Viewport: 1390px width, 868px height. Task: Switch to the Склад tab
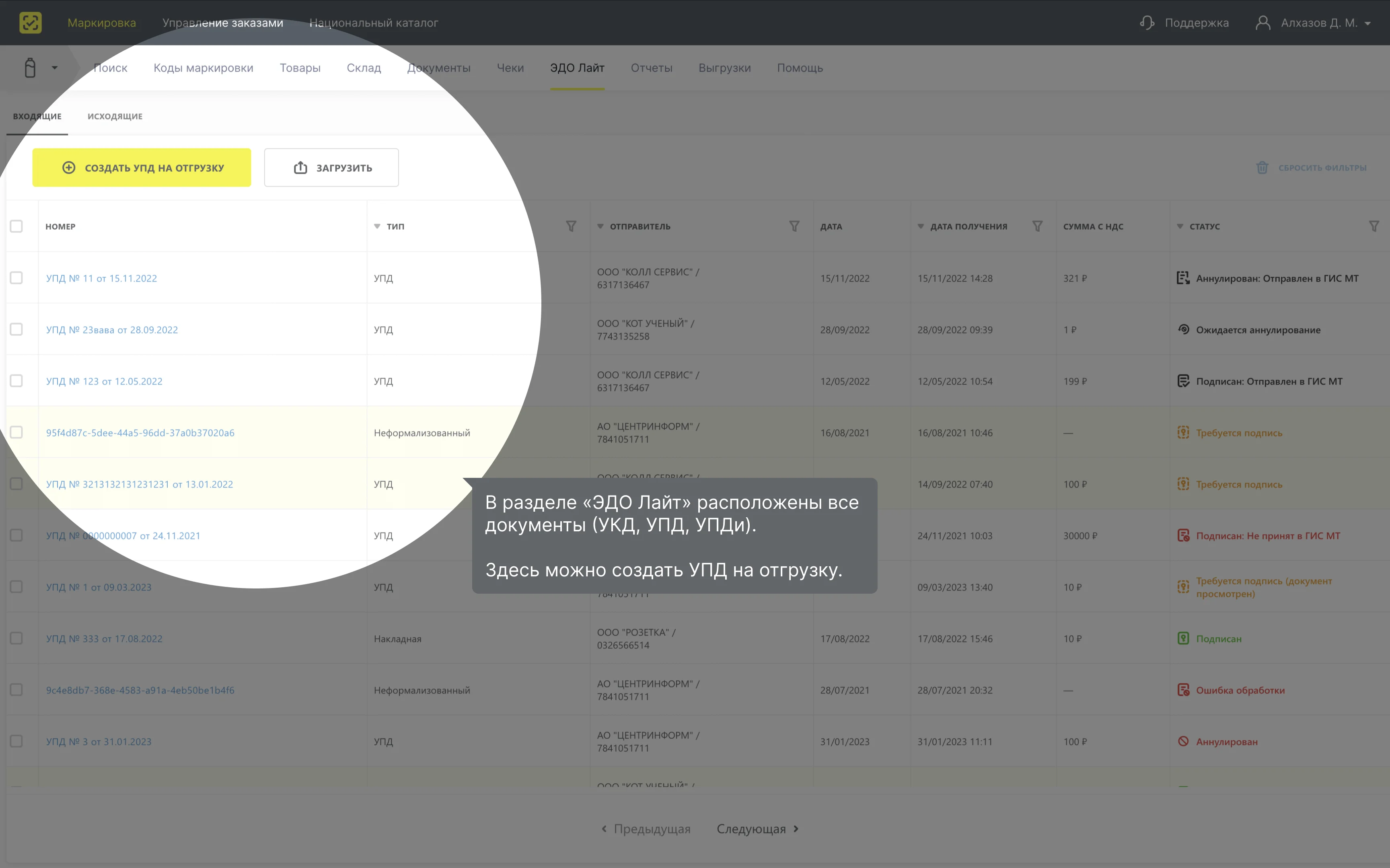364,68
